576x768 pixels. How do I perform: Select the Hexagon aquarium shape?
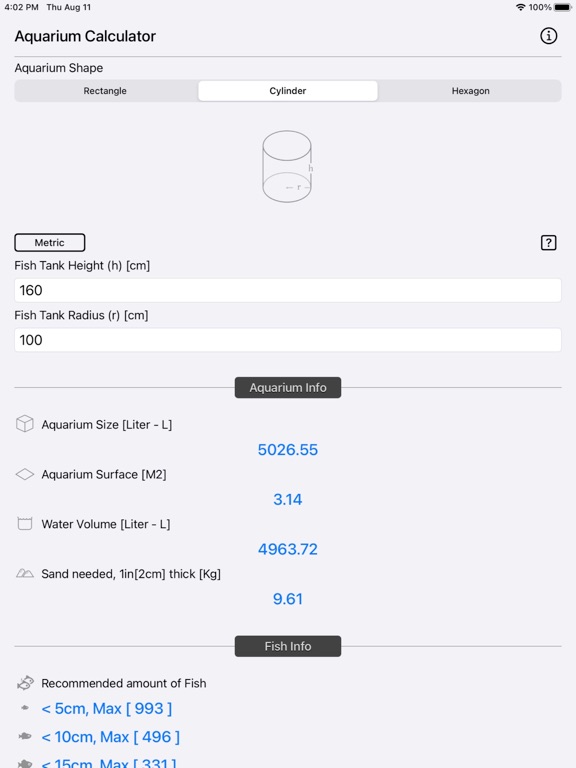pyautogui.click(x=470, y=91)
